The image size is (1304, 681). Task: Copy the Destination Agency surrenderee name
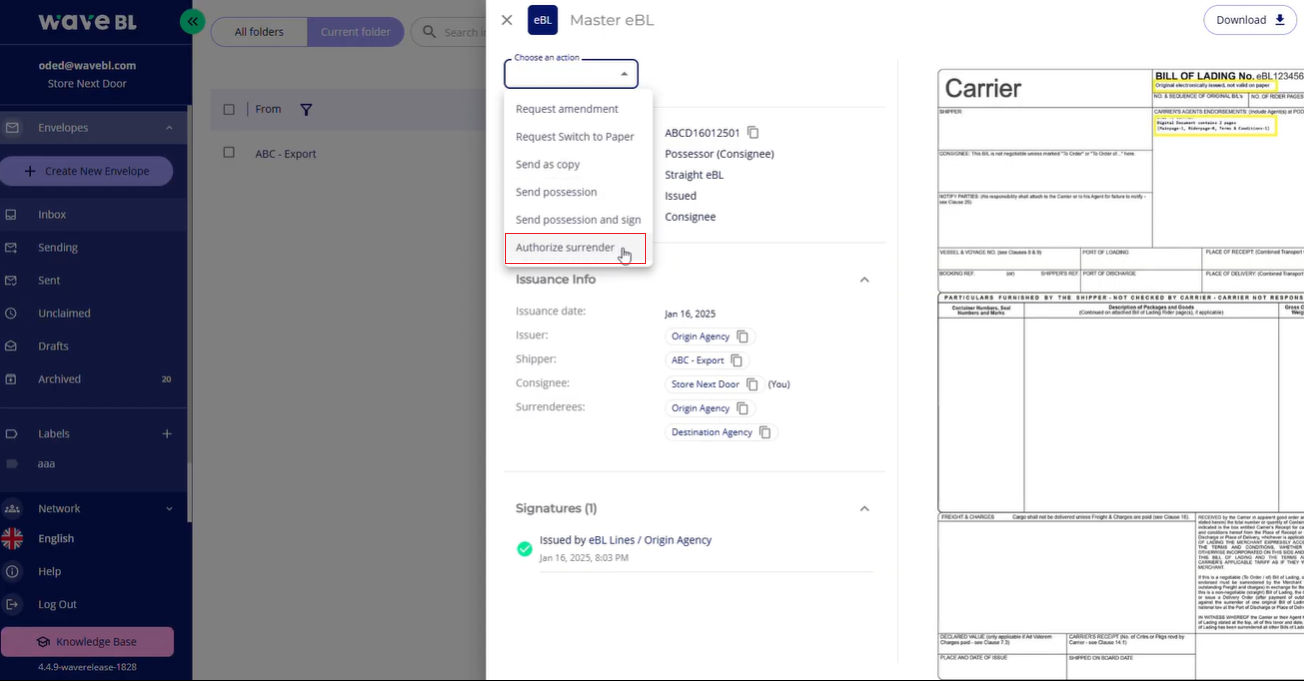pos(765,432)
